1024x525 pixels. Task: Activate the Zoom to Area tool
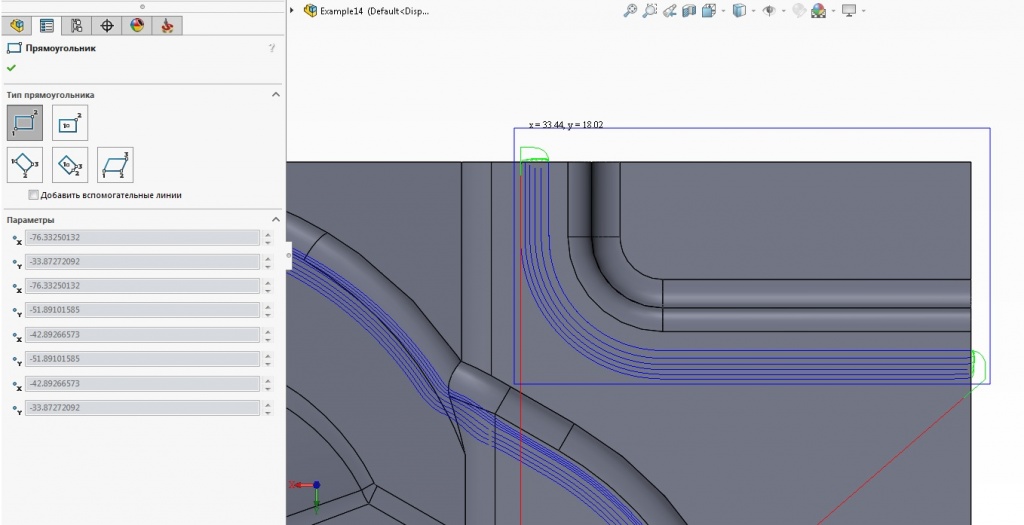click(x=650, y=10)
